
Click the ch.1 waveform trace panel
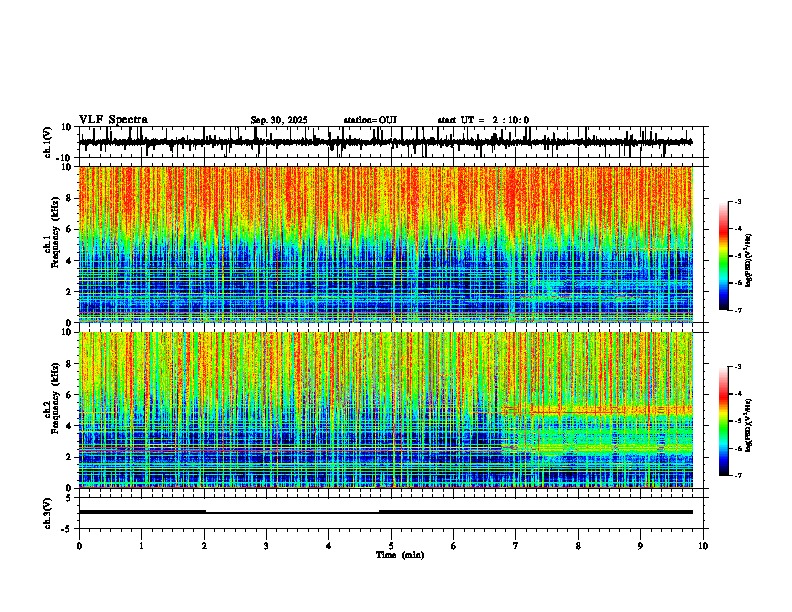point(393,142)
